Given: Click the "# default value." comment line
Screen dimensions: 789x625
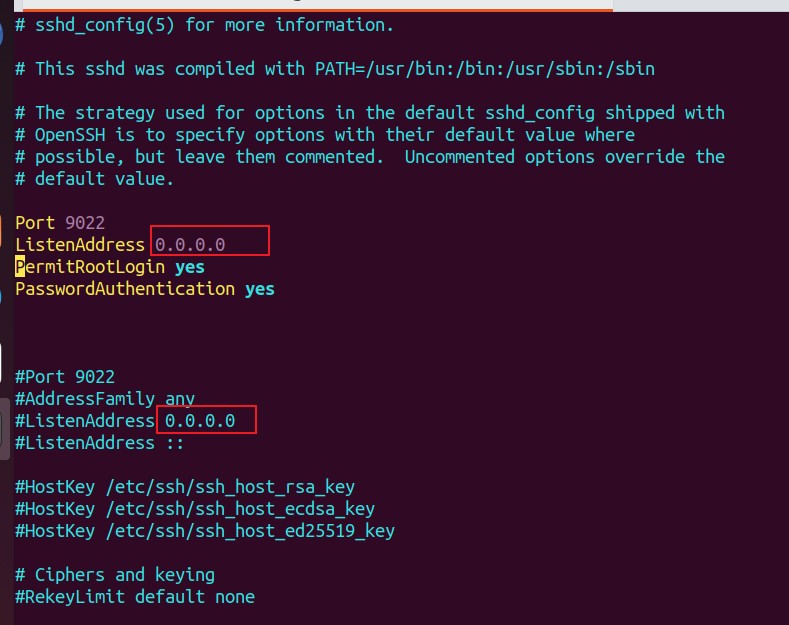Looking at the screenshot, I should click(95, 179).
